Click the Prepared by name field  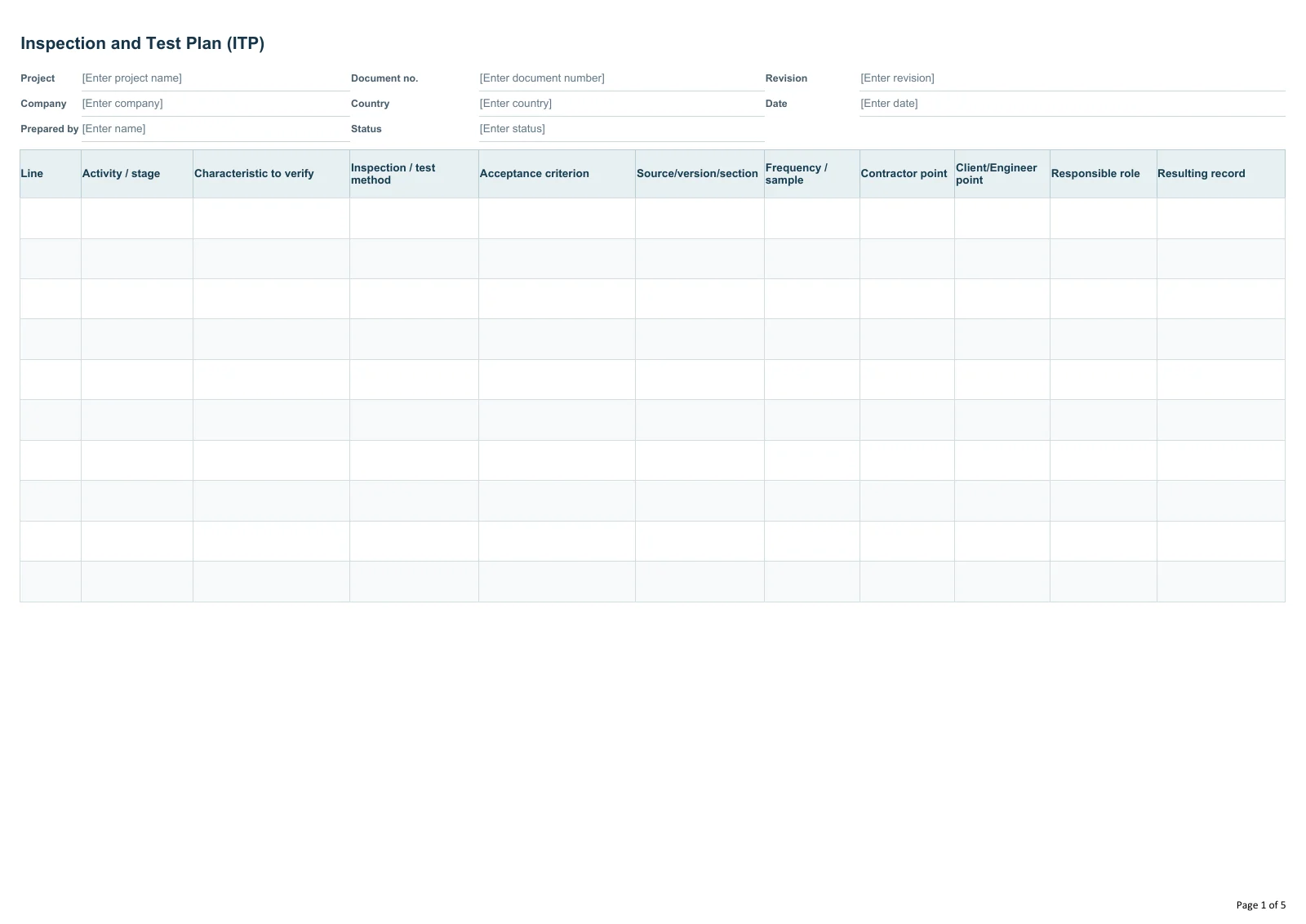[x=215, y=129]
